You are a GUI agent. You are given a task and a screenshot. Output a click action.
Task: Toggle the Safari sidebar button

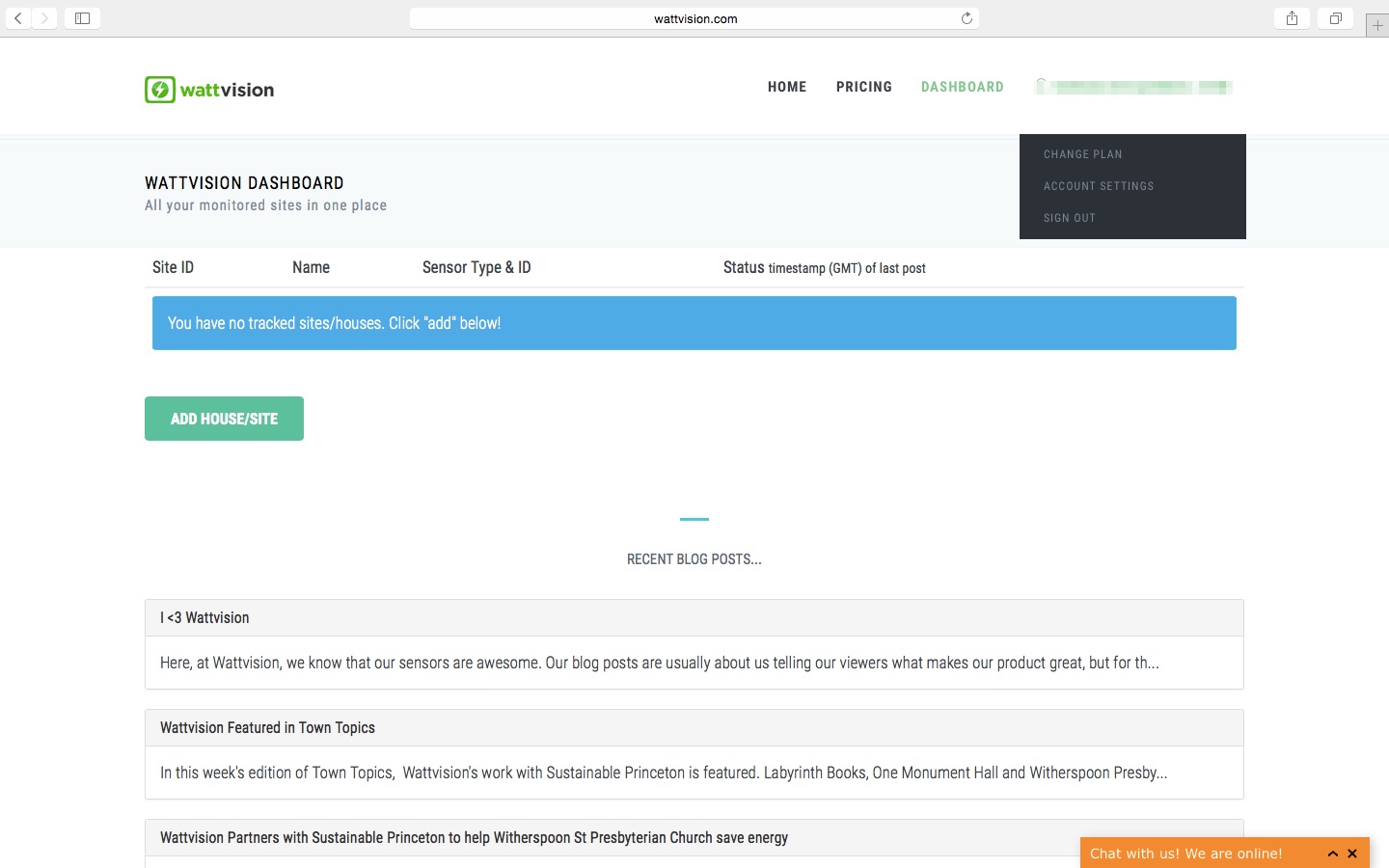click(x=82, y=18)
